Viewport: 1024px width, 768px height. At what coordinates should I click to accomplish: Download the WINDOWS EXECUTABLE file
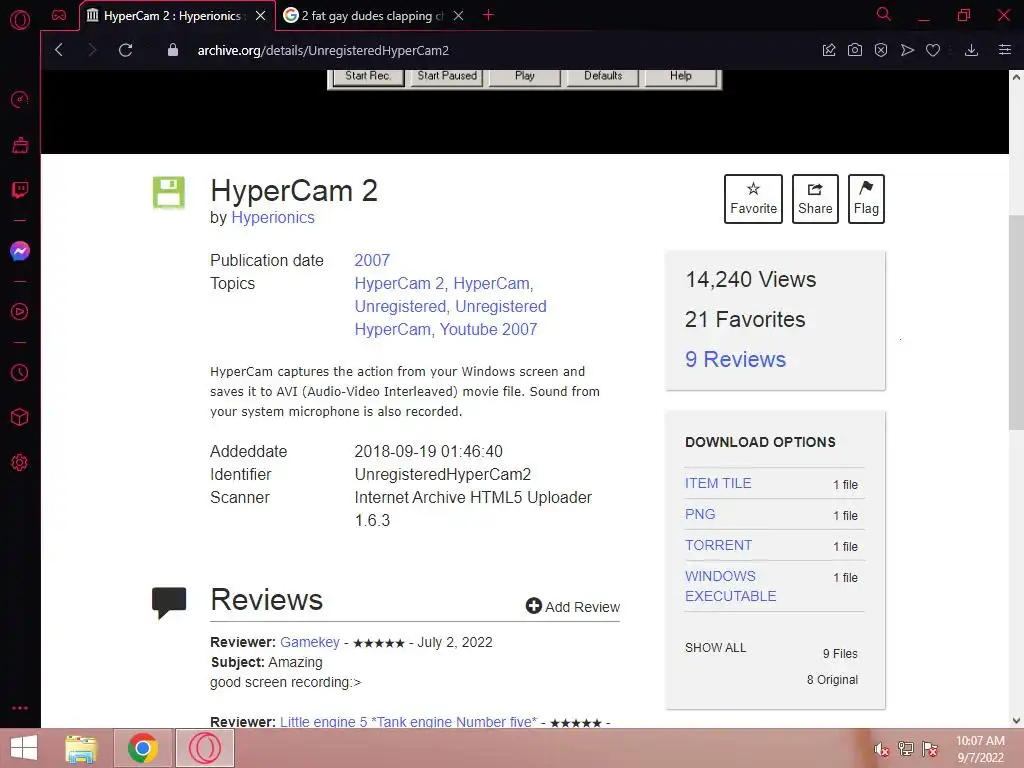coord(730,586)
